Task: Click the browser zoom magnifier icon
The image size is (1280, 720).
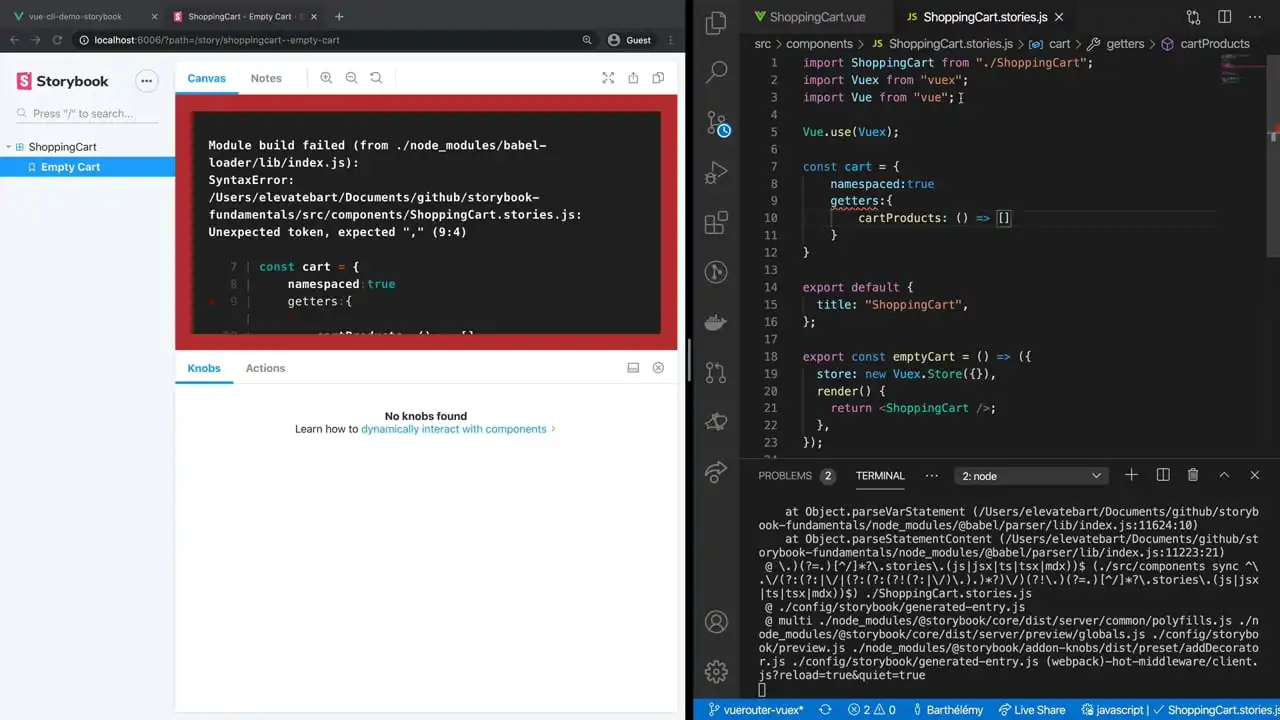Action: [x=587, y=40]
